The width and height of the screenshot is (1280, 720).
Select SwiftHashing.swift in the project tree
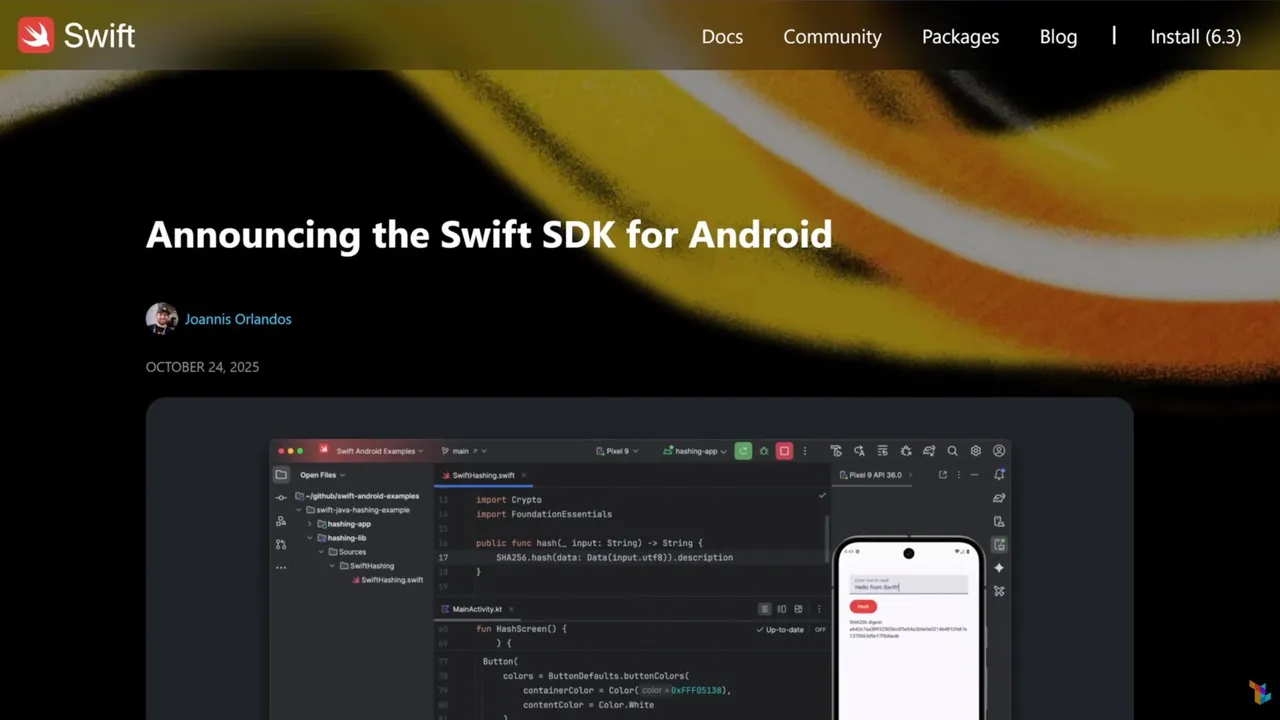[387, 580]
